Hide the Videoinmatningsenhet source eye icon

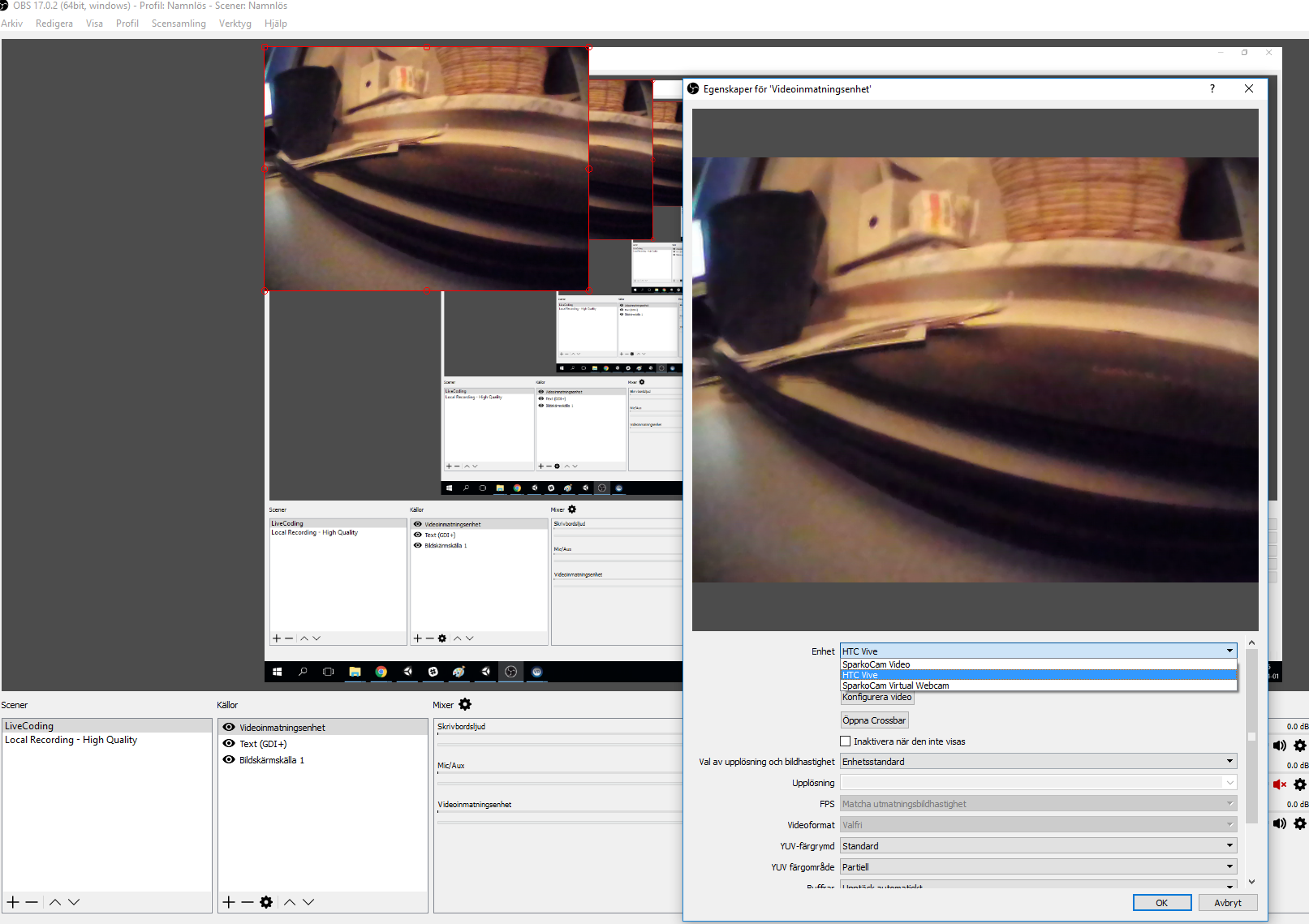tap(229, 728)
